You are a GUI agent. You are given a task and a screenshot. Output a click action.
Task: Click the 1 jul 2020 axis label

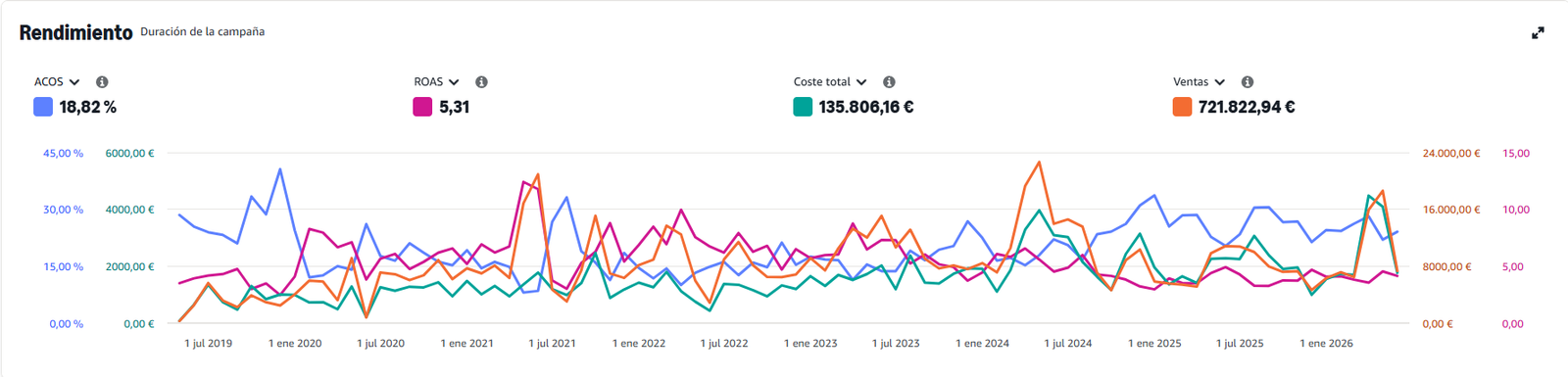coord(381,344)
